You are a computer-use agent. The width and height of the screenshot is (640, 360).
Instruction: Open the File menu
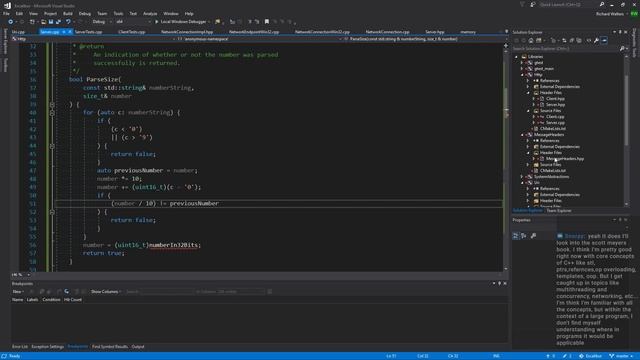click(6, 13)
